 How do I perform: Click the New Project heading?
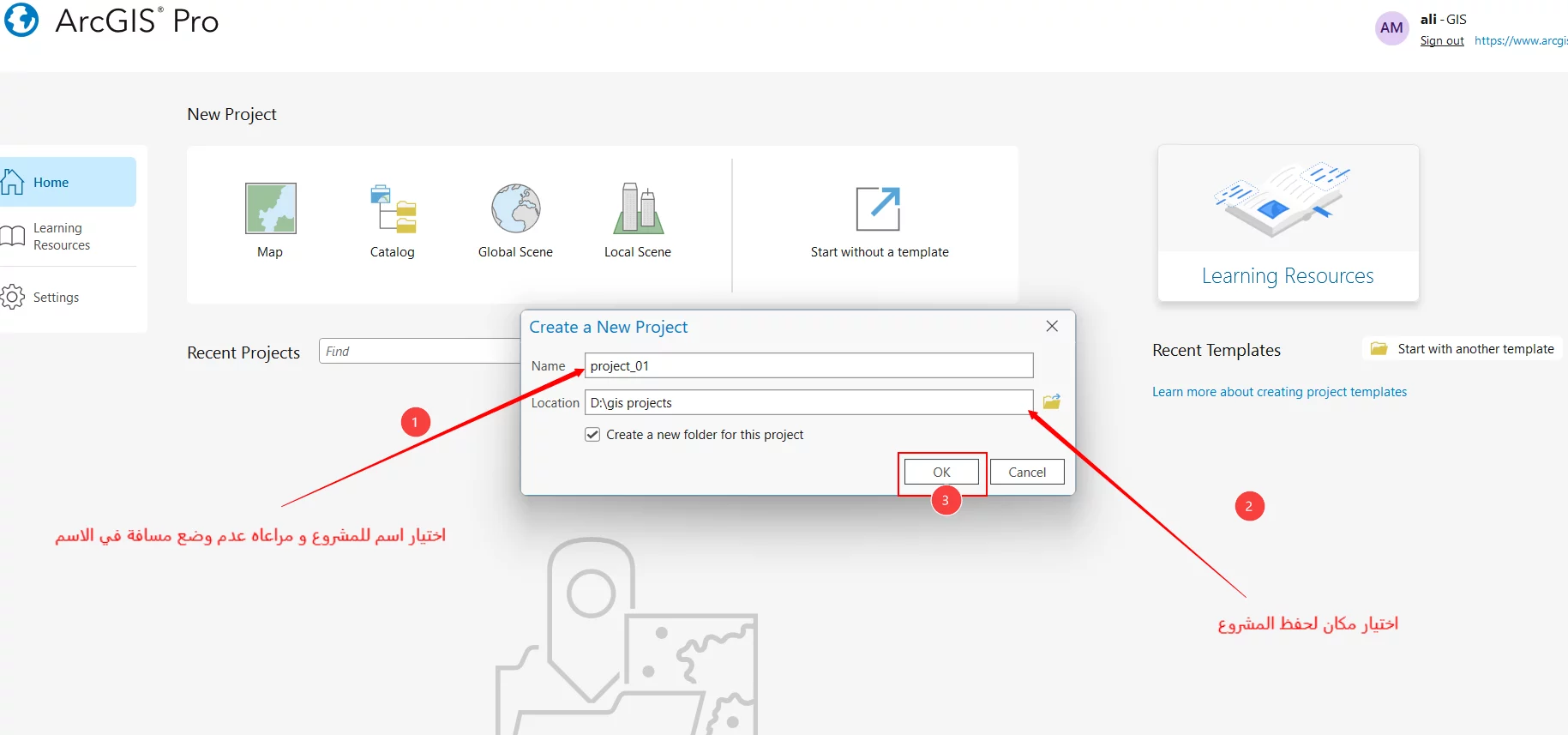pos(231,114)
